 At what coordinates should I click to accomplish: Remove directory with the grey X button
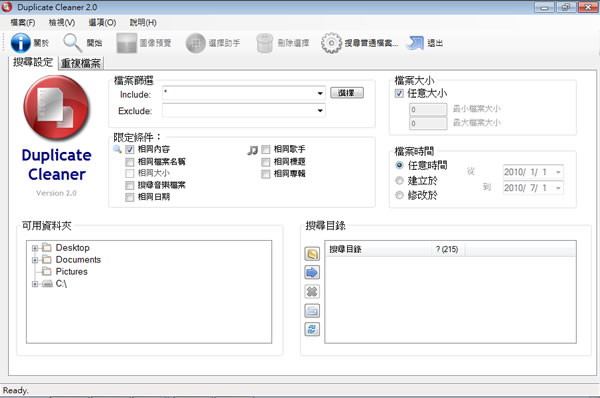(312, 292)
